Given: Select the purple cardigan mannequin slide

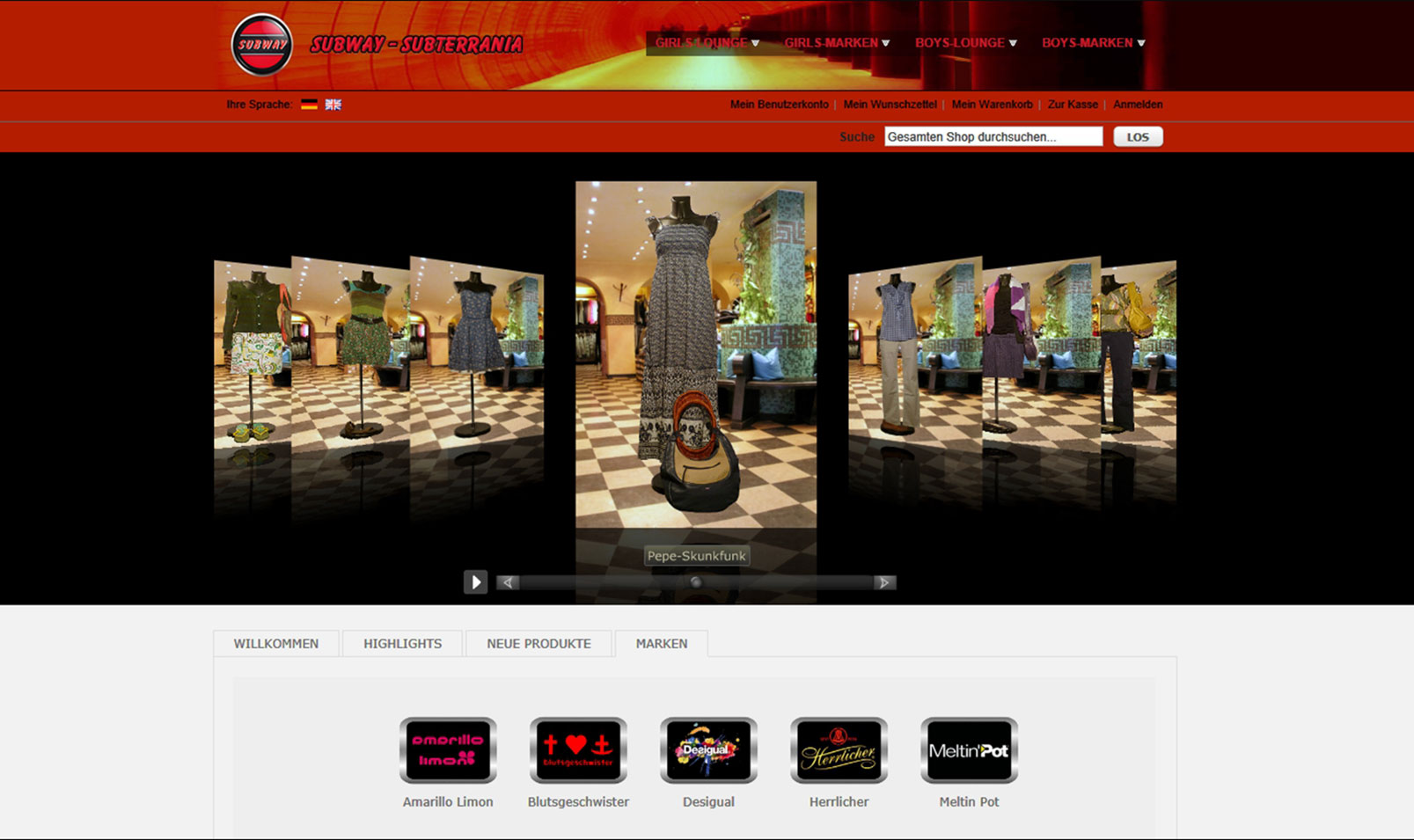Looking at the screenshot, I should [1042, 356].
